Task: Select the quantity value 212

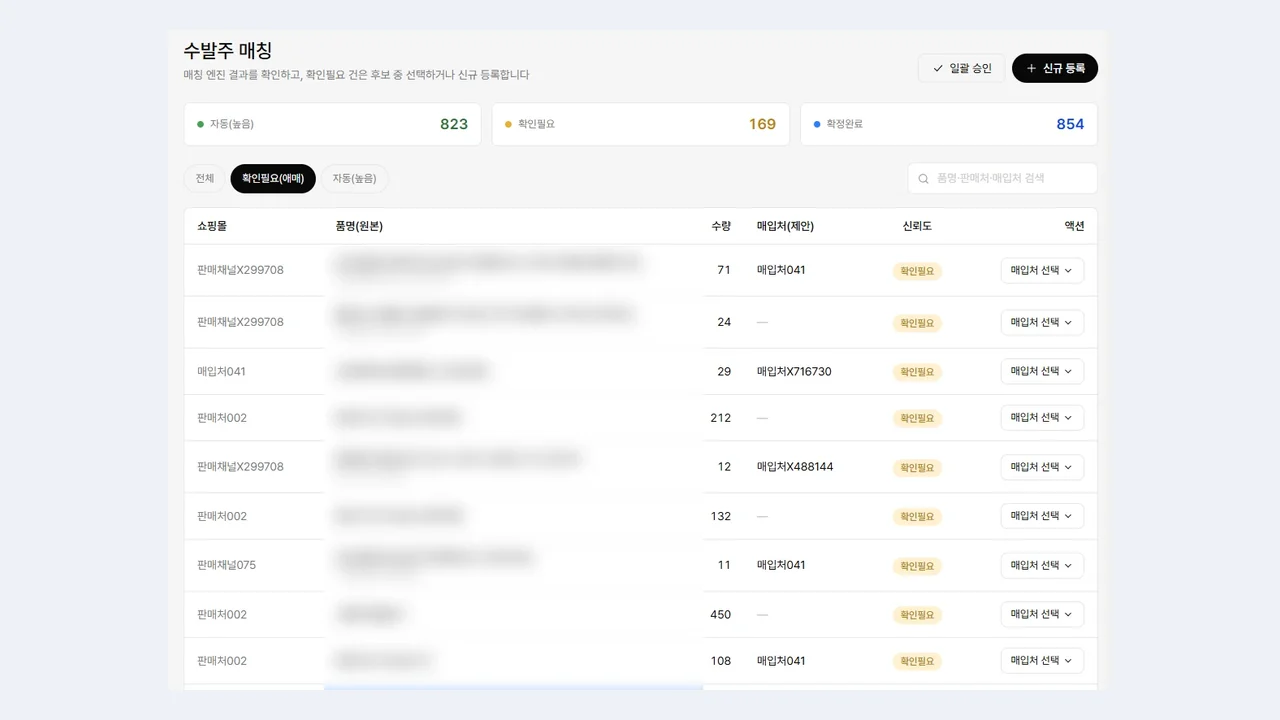Action: click(720, 417)
